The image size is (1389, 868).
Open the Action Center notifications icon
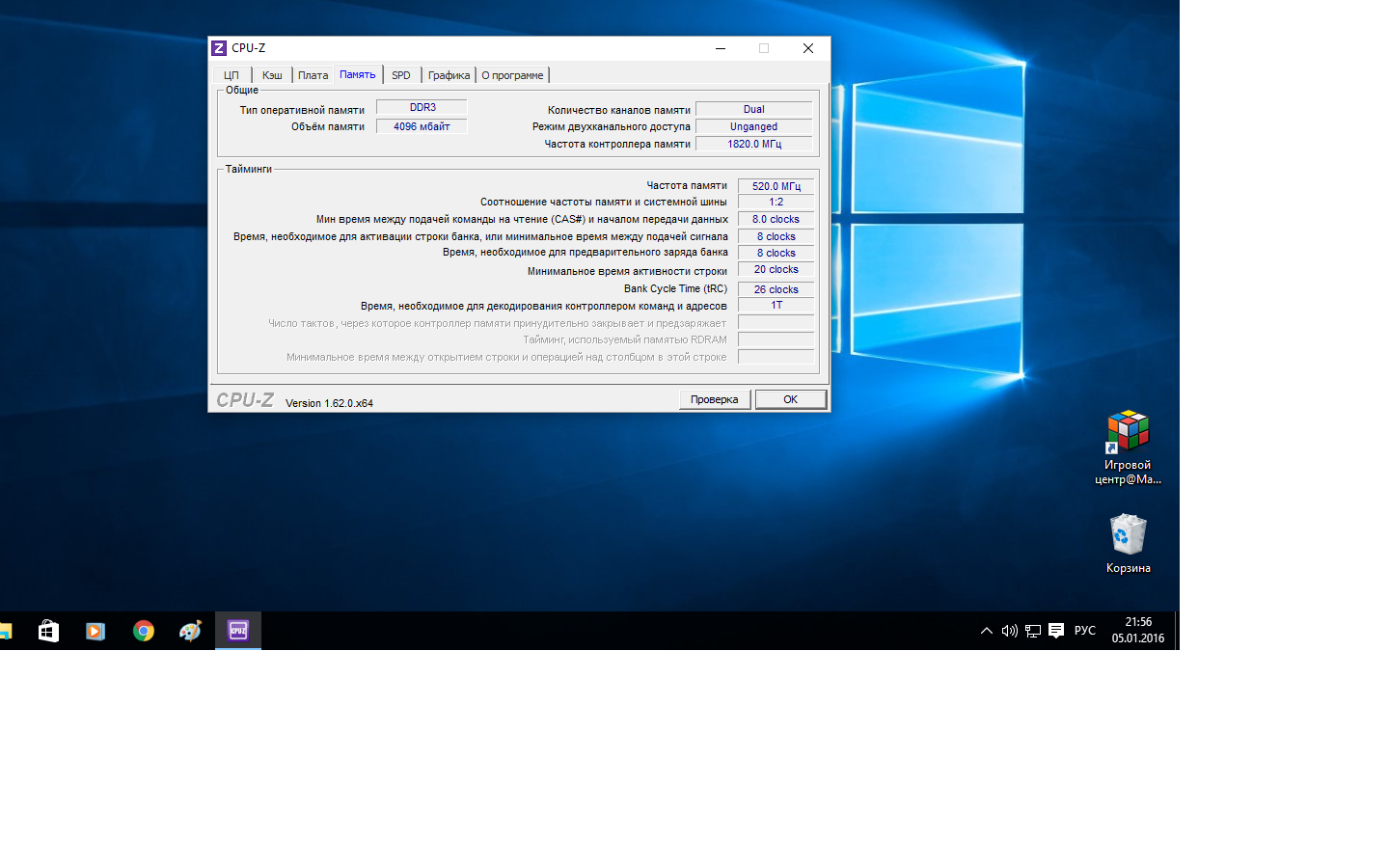tap(1056, 631)
